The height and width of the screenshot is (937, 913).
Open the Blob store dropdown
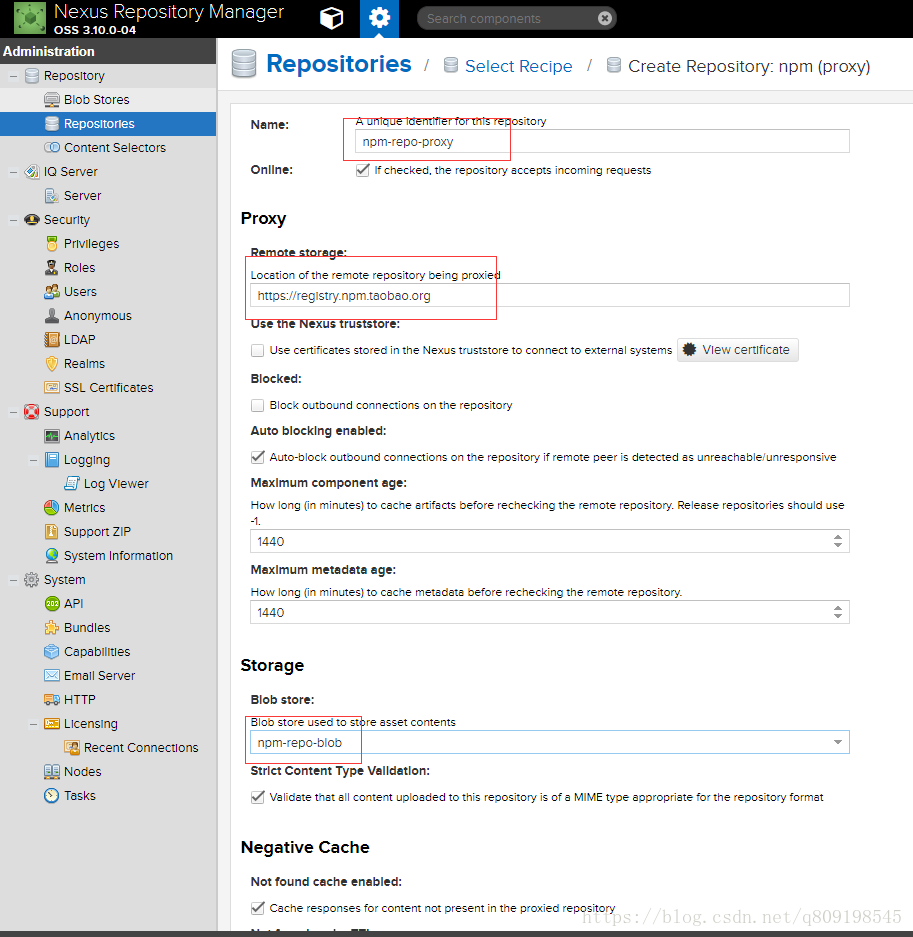point(838,742)
